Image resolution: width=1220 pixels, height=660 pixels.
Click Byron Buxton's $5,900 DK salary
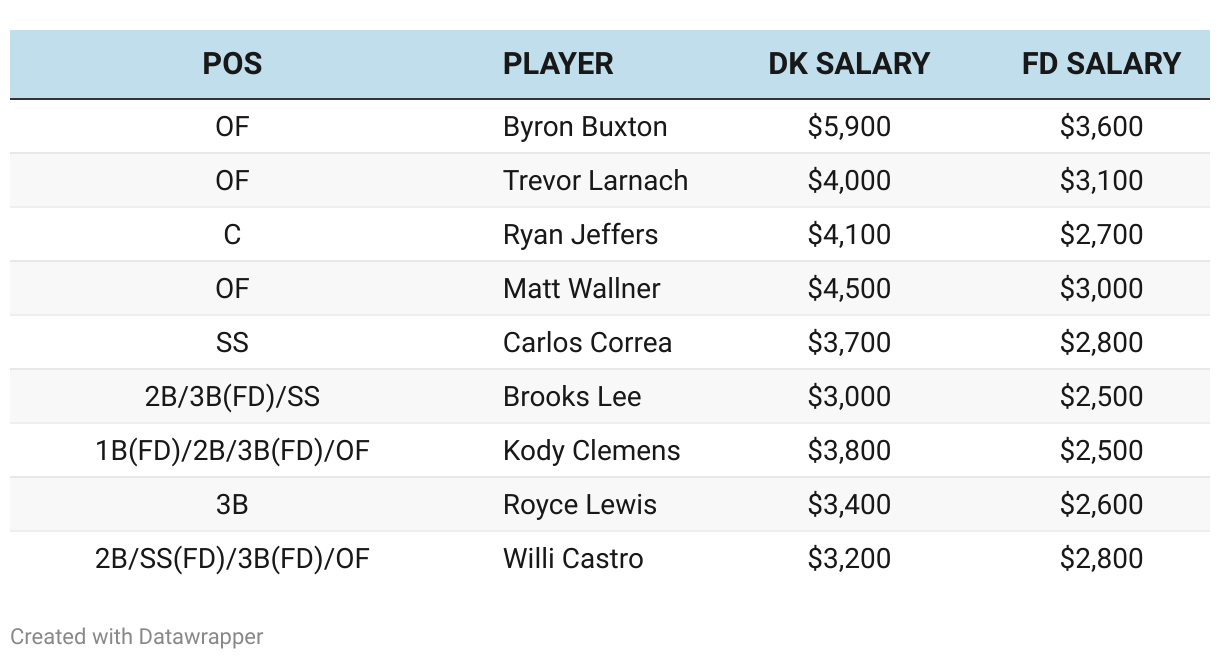click(849, 127)
